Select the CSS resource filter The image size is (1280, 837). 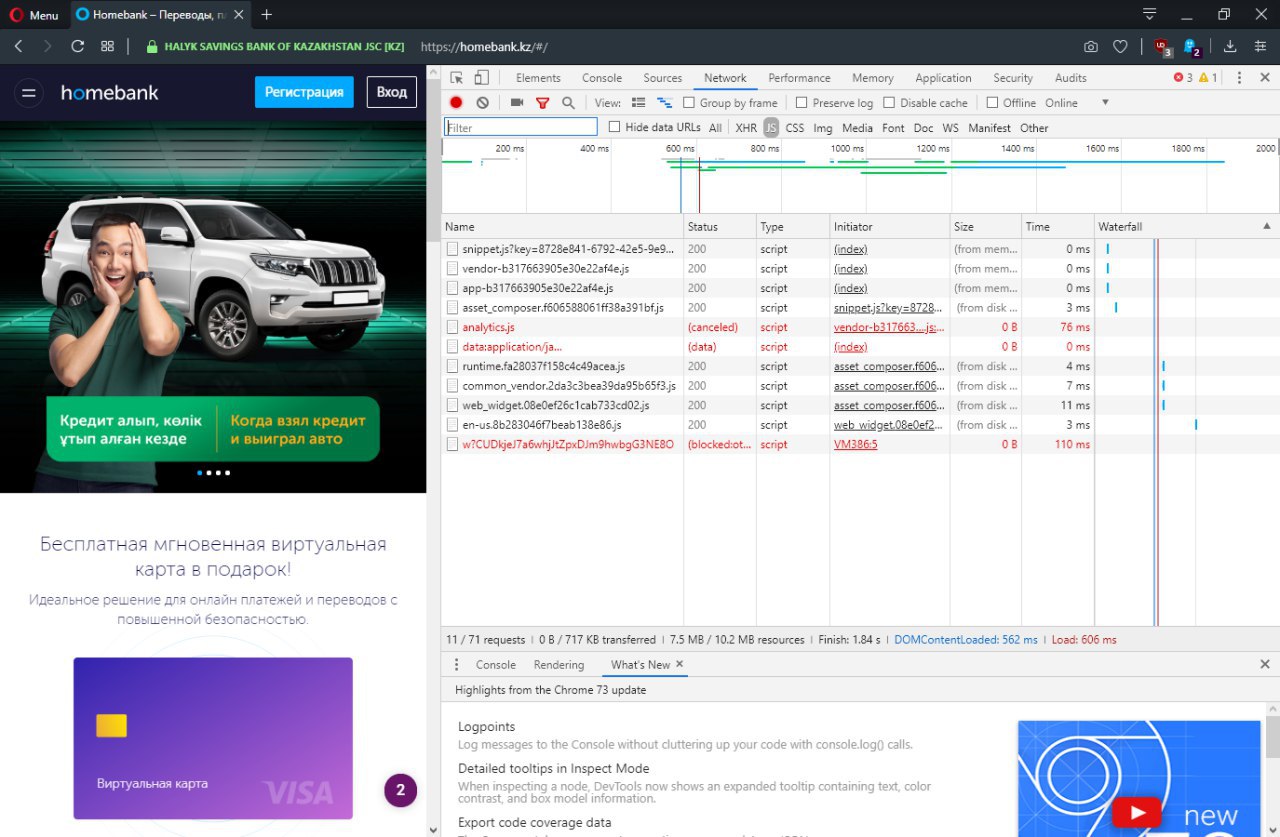tap(794, 128)
